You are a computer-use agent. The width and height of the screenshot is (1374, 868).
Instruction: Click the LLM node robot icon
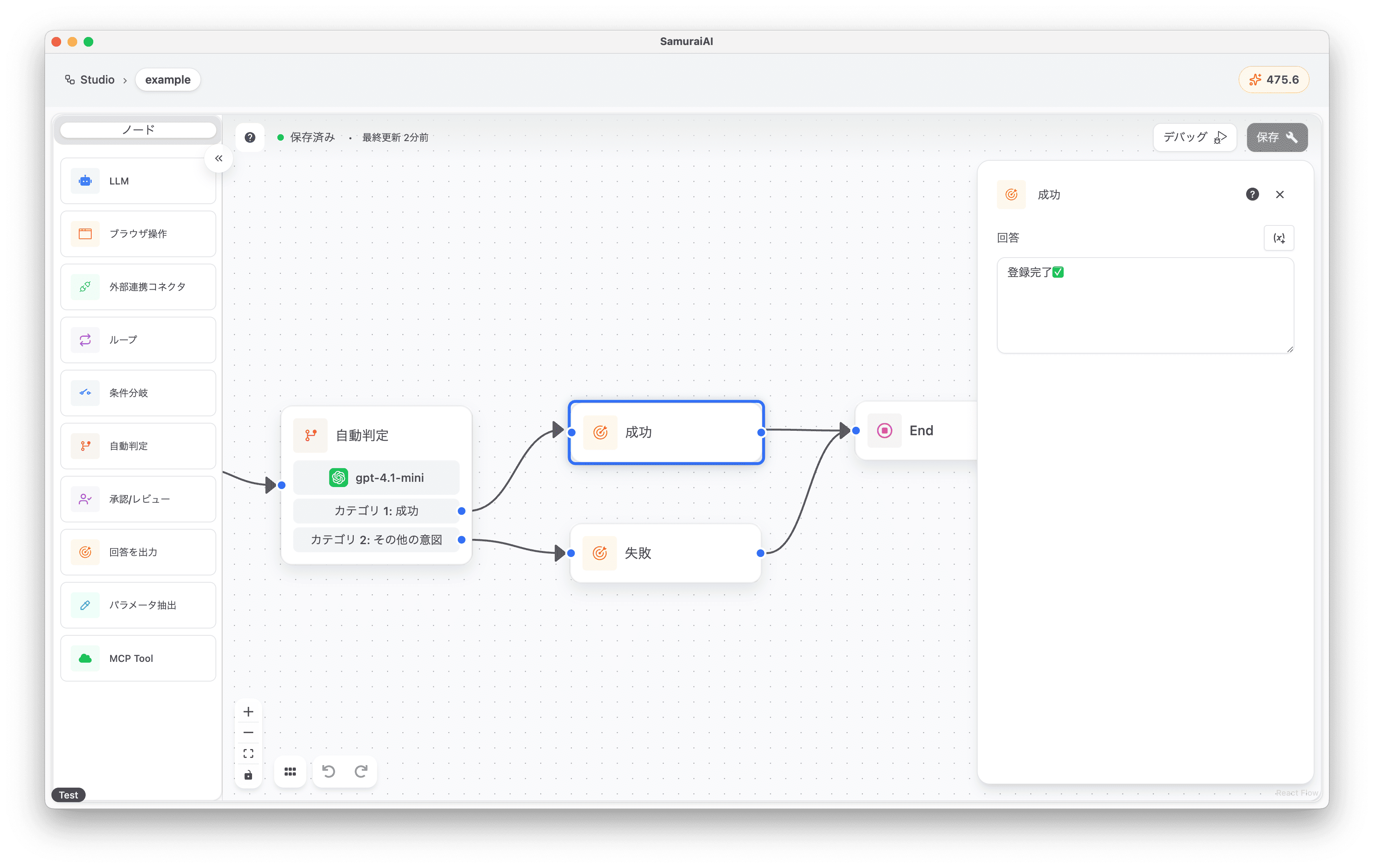coord(85,181)
